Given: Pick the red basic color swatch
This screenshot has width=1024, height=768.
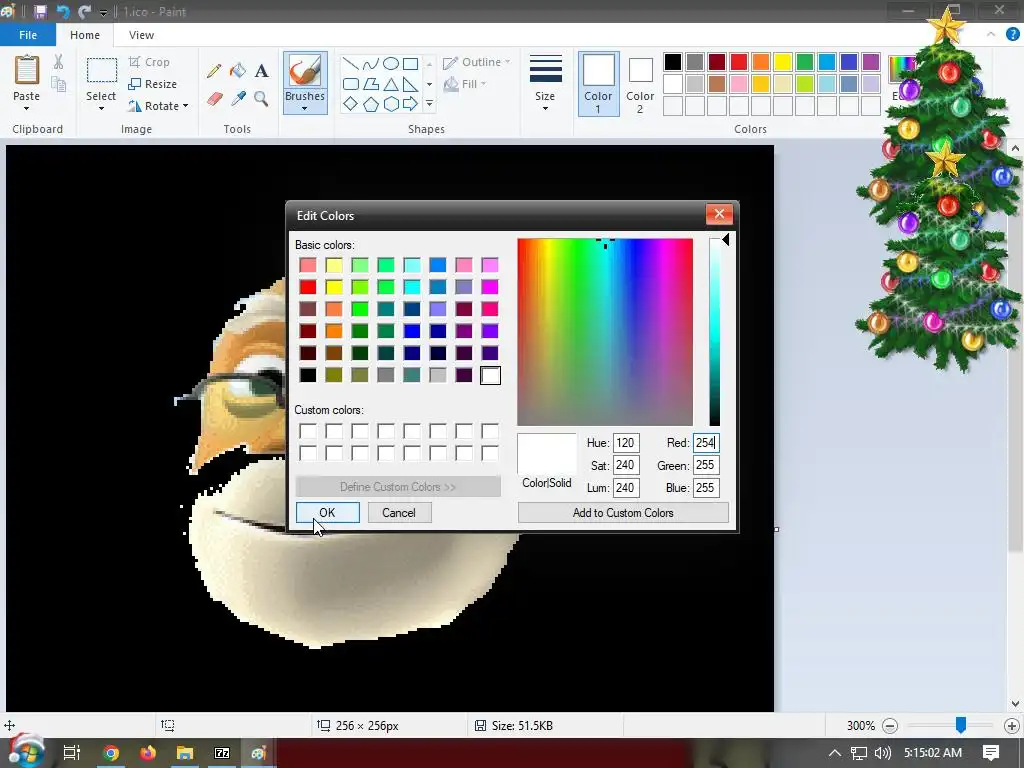Looking at the screenshot, I should 308,287.
